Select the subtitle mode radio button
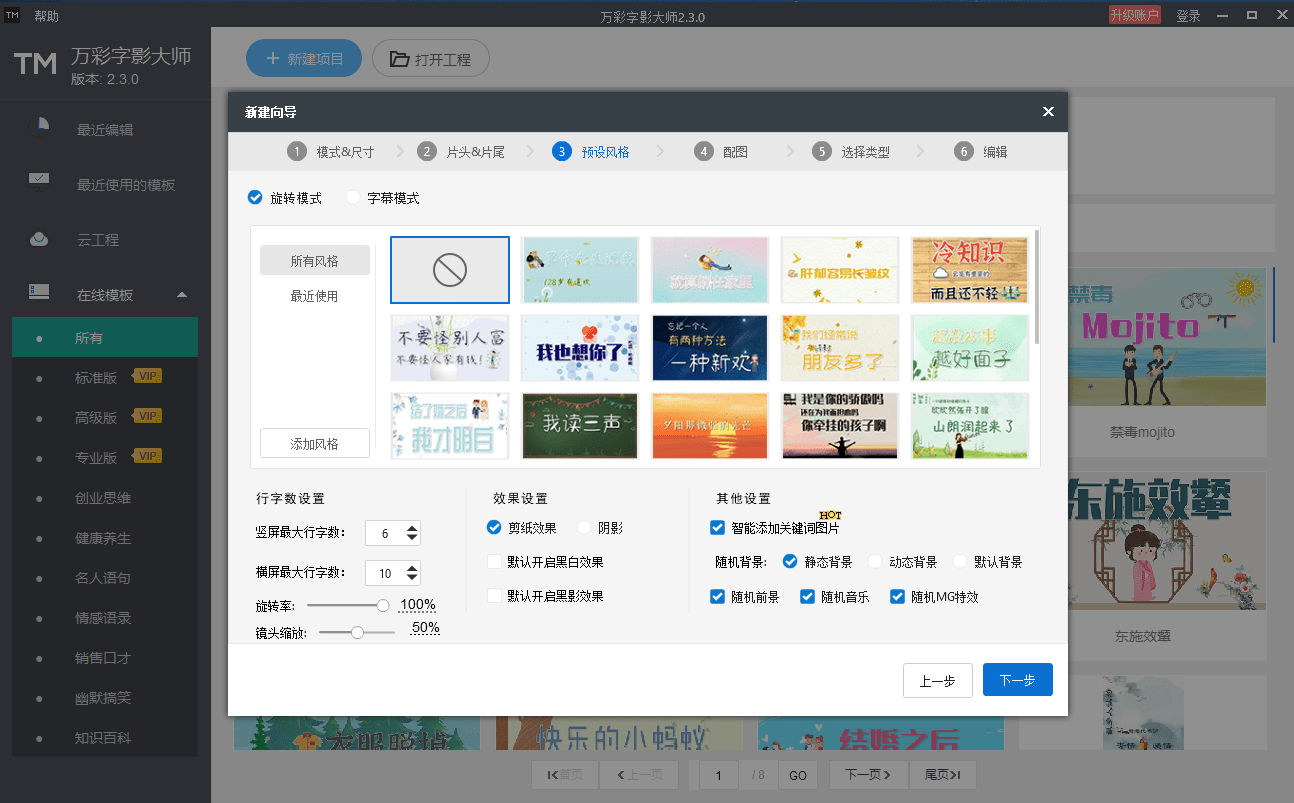1294x803 pixels. (353, 198)
